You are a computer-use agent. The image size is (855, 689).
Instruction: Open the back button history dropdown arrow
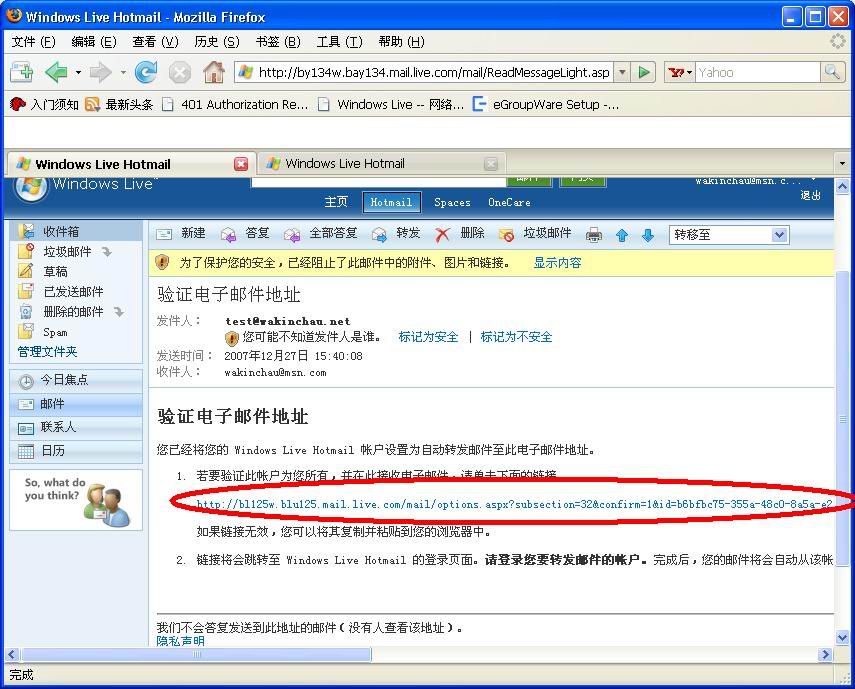click(79, 72)
